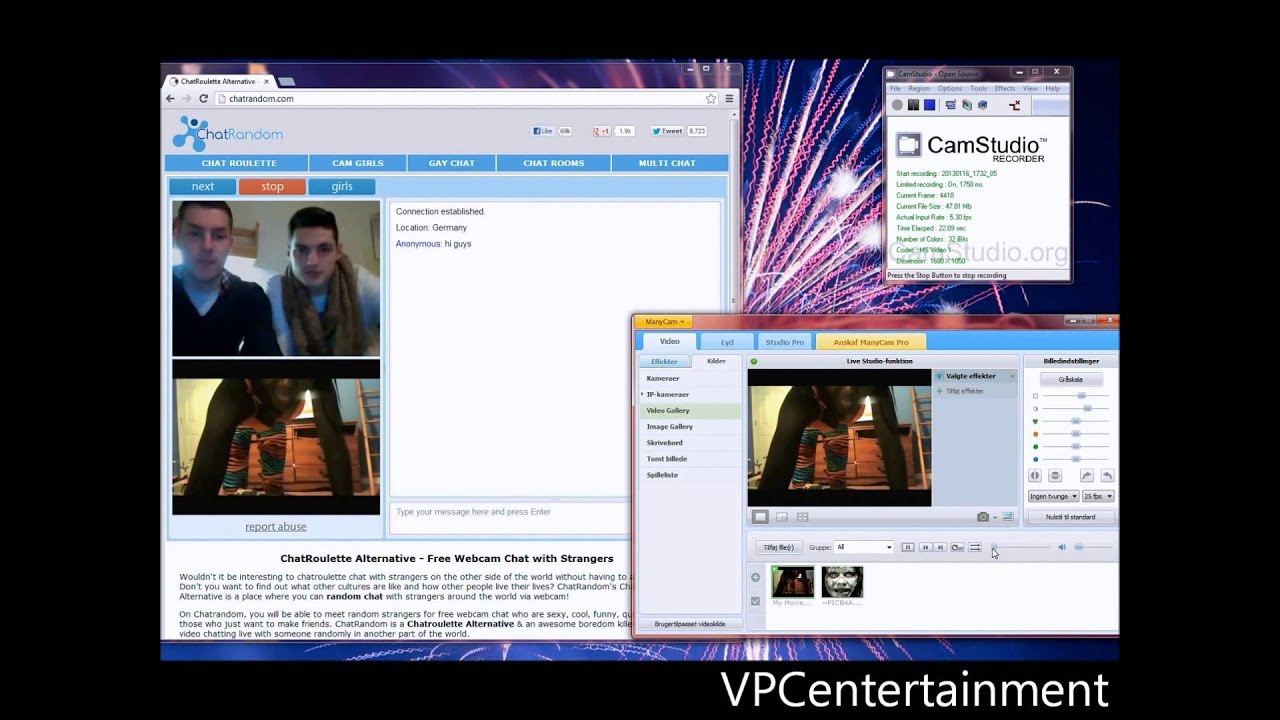Image resolution: width=1280 pixels, height=720 pixels.
Task: Open the Ingen tvunge dropdown
Action: [1053, 496]
